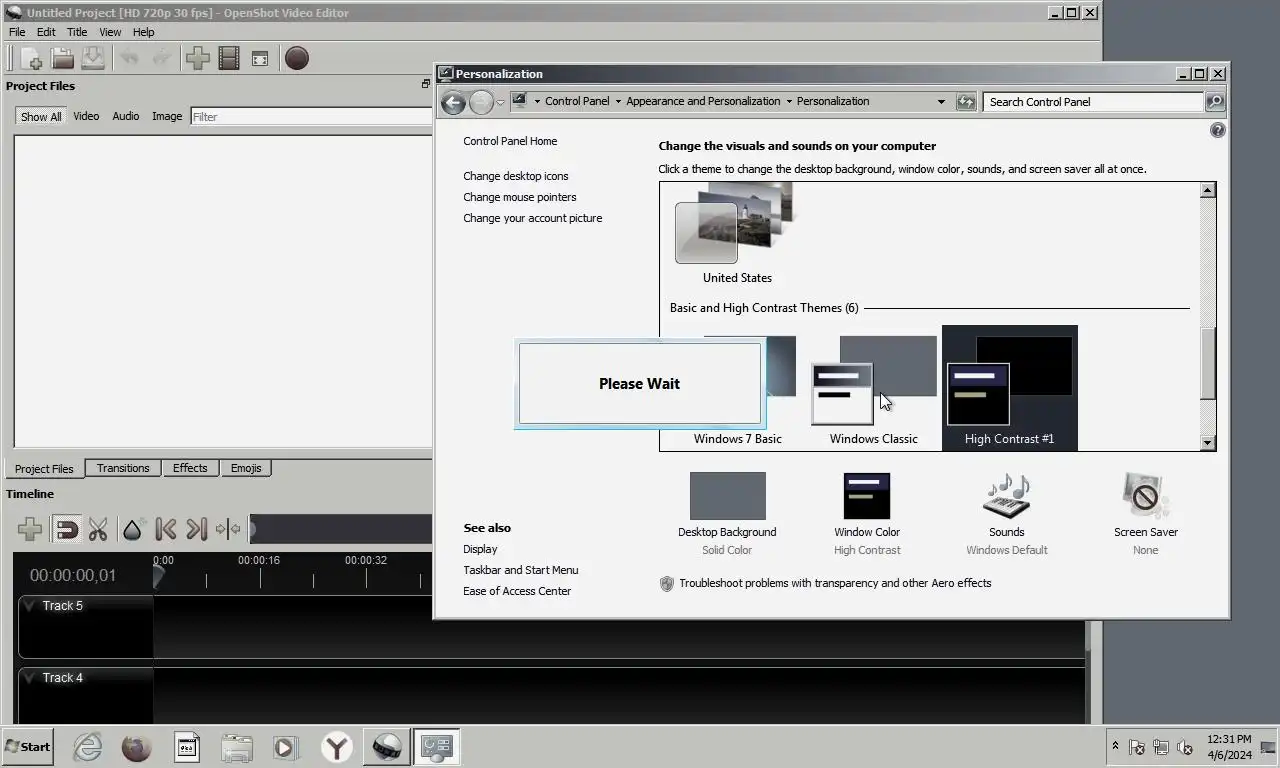Select the Image filter in Project Files
The image size is (1280, 768).
pos(167,116)
